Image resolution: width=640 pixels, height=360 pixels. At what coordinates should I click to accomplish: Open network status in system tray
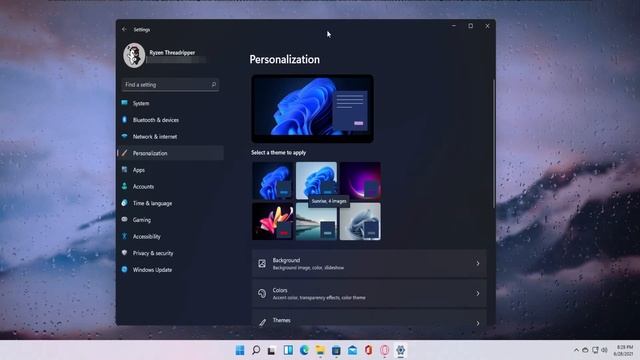click(x=595, y=350)
